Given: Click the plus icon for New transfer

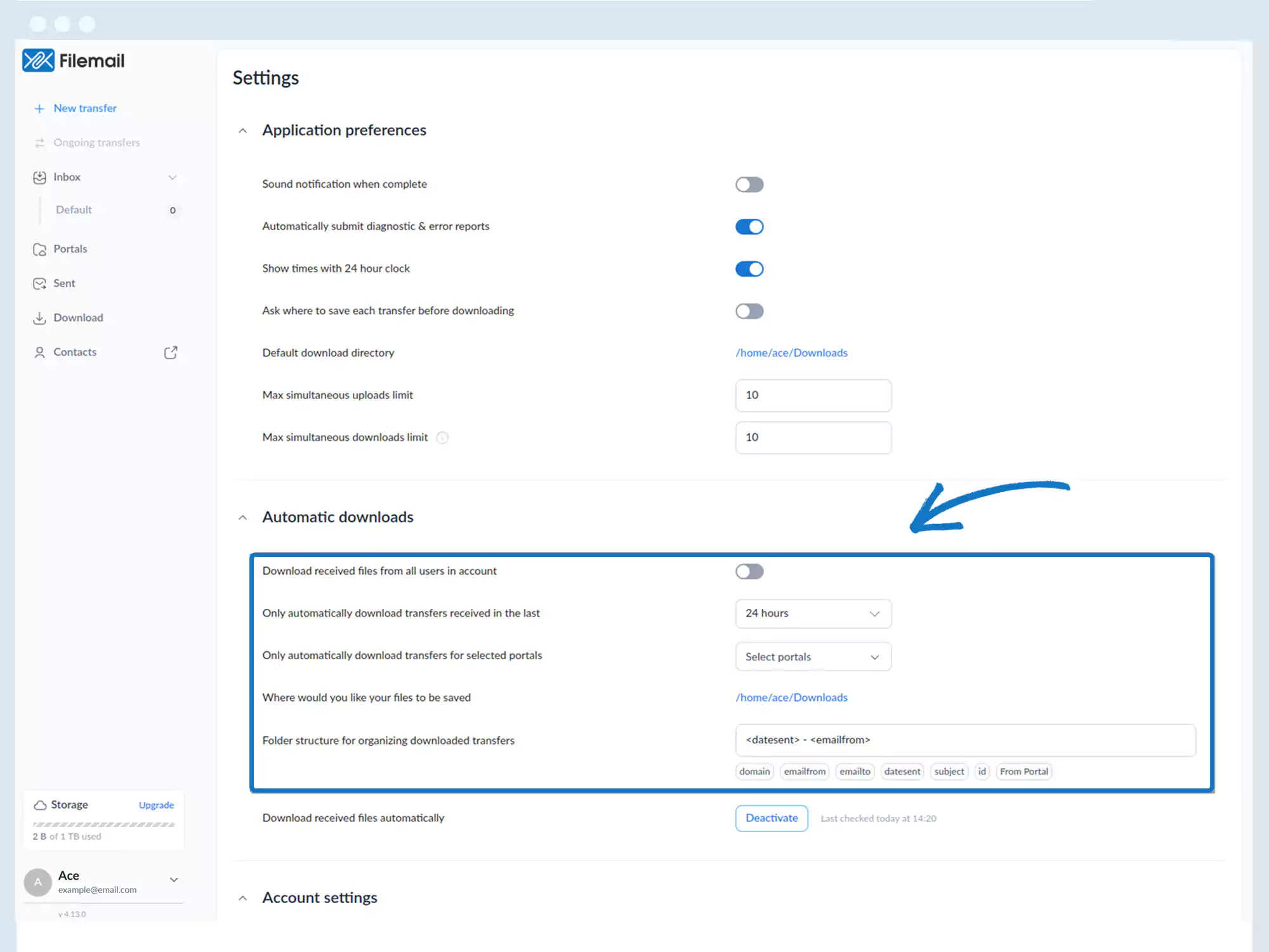Looking at the screenshot, I should [39, 108].
